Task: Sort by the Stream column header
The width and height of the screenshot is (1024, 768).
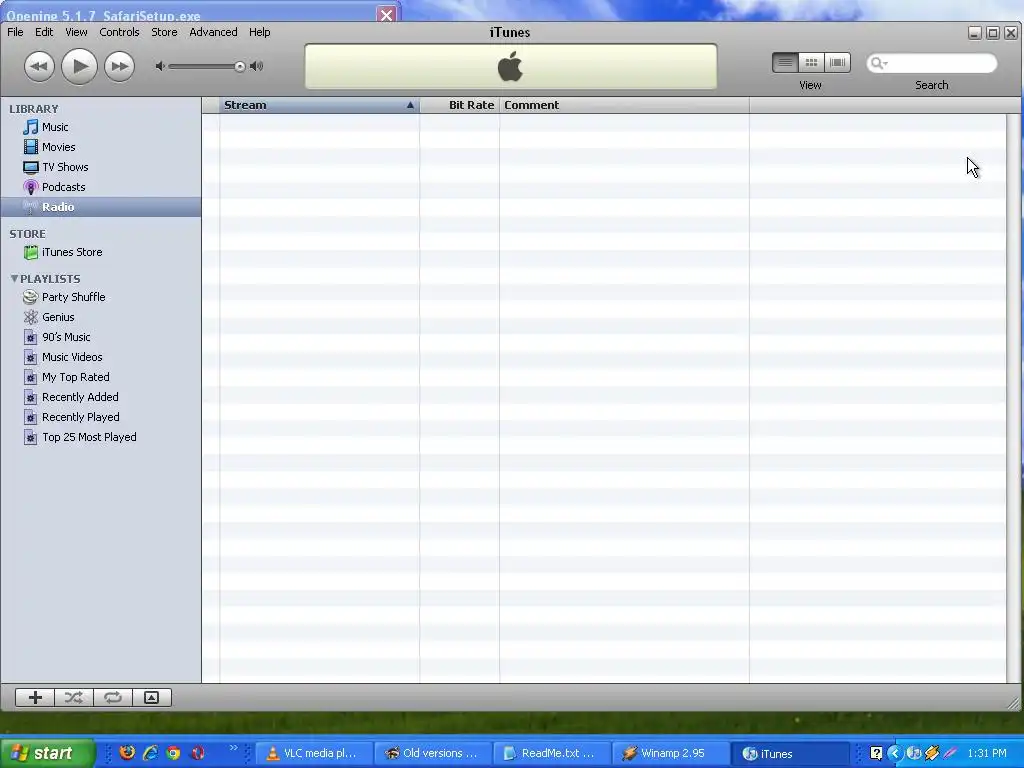Action: click(x=319, y=105)
